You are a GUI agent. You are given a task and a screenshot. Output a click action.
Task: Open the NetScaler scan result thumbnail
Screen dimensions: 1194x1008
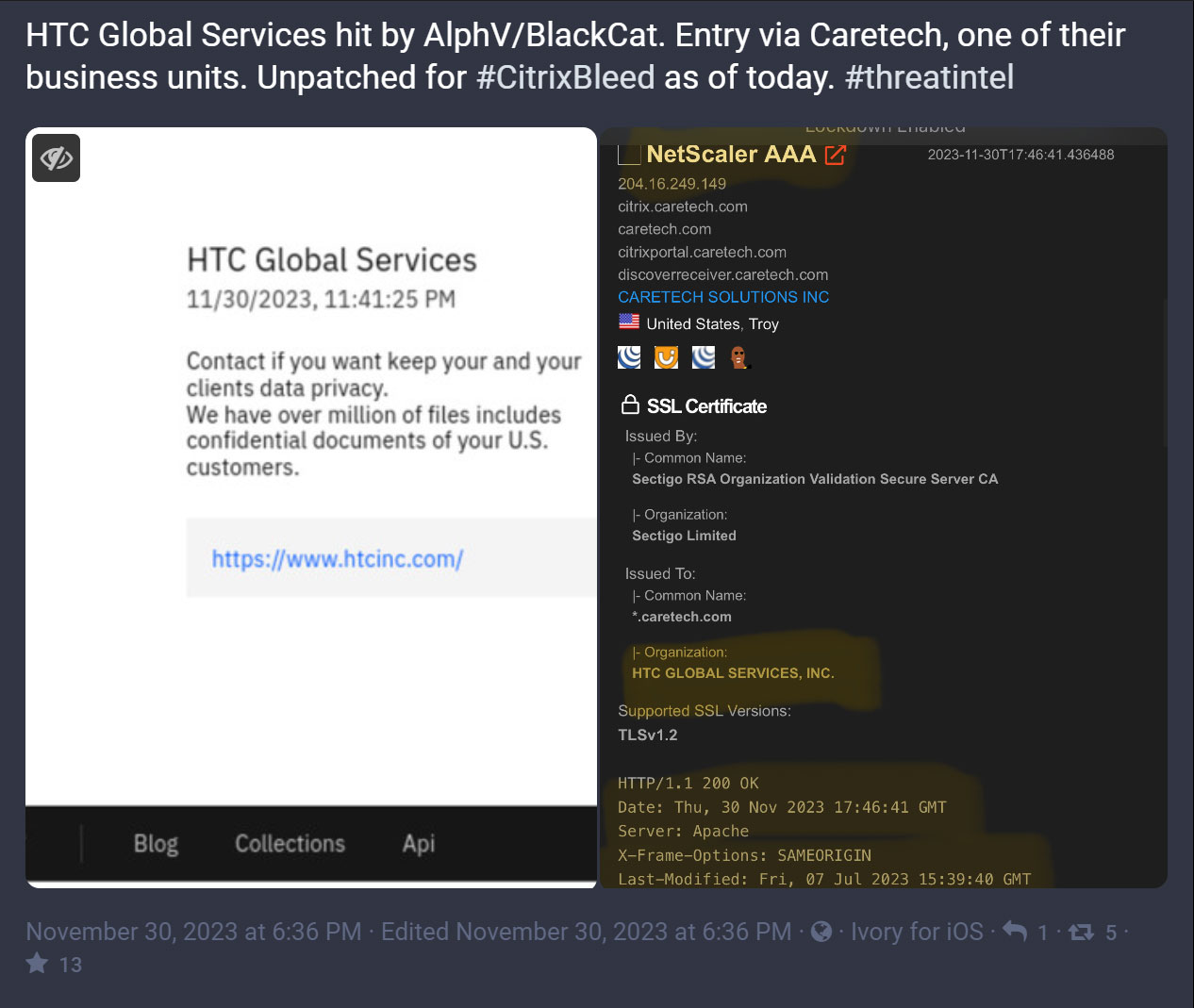884,507
